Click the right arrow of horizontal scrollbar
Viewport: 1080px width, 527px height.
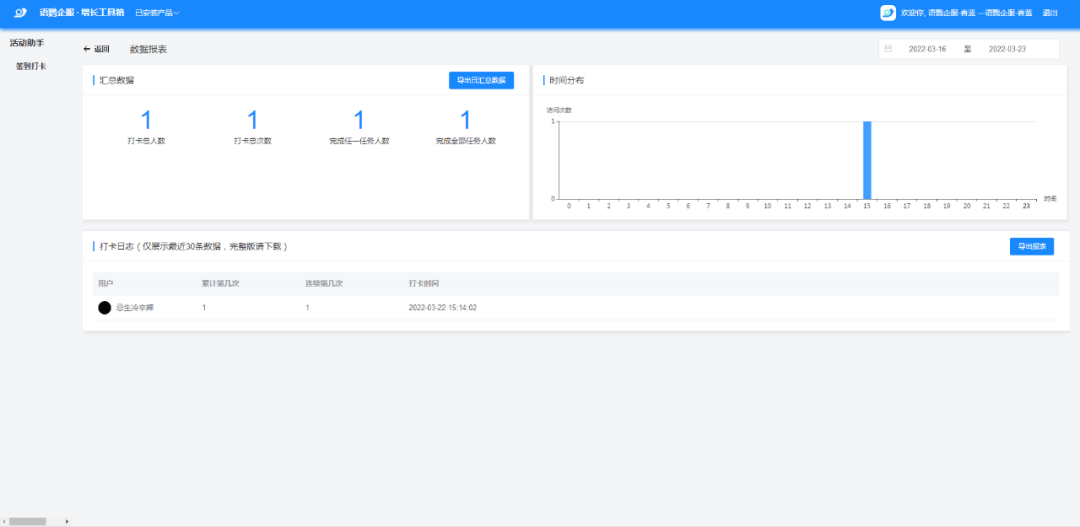click(67, 521)
